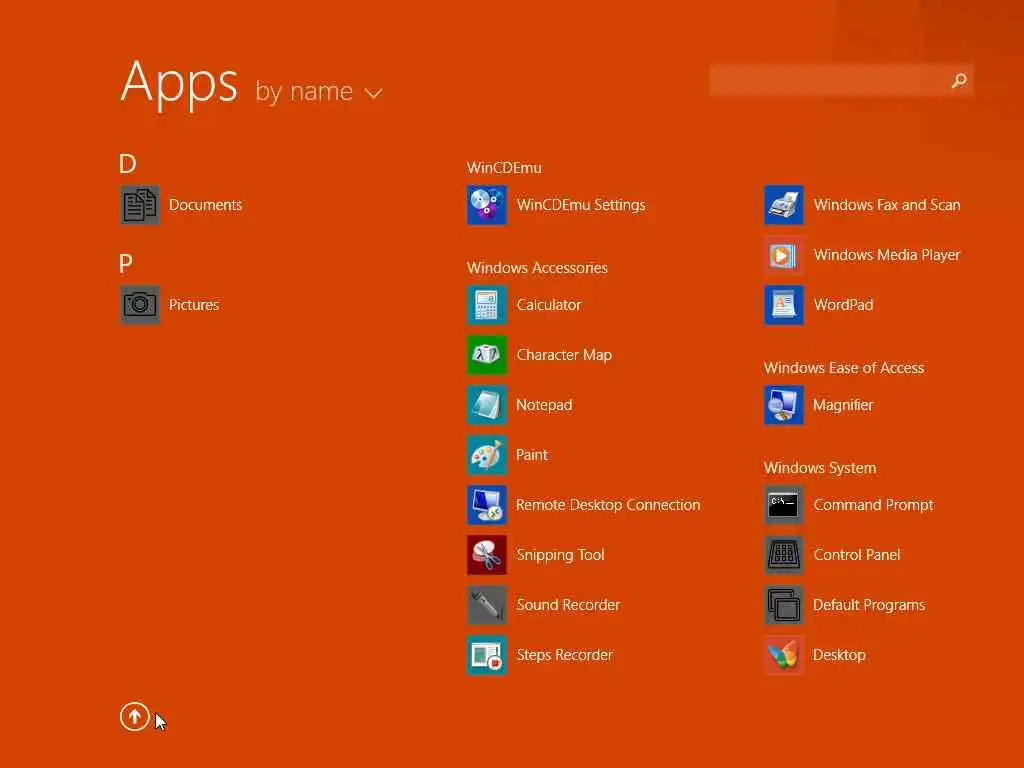Image resolution: width=1024 pixels, height=768 pixels.
Task: Click the 'Steps Recorder' label
Action: coord(564,655)
